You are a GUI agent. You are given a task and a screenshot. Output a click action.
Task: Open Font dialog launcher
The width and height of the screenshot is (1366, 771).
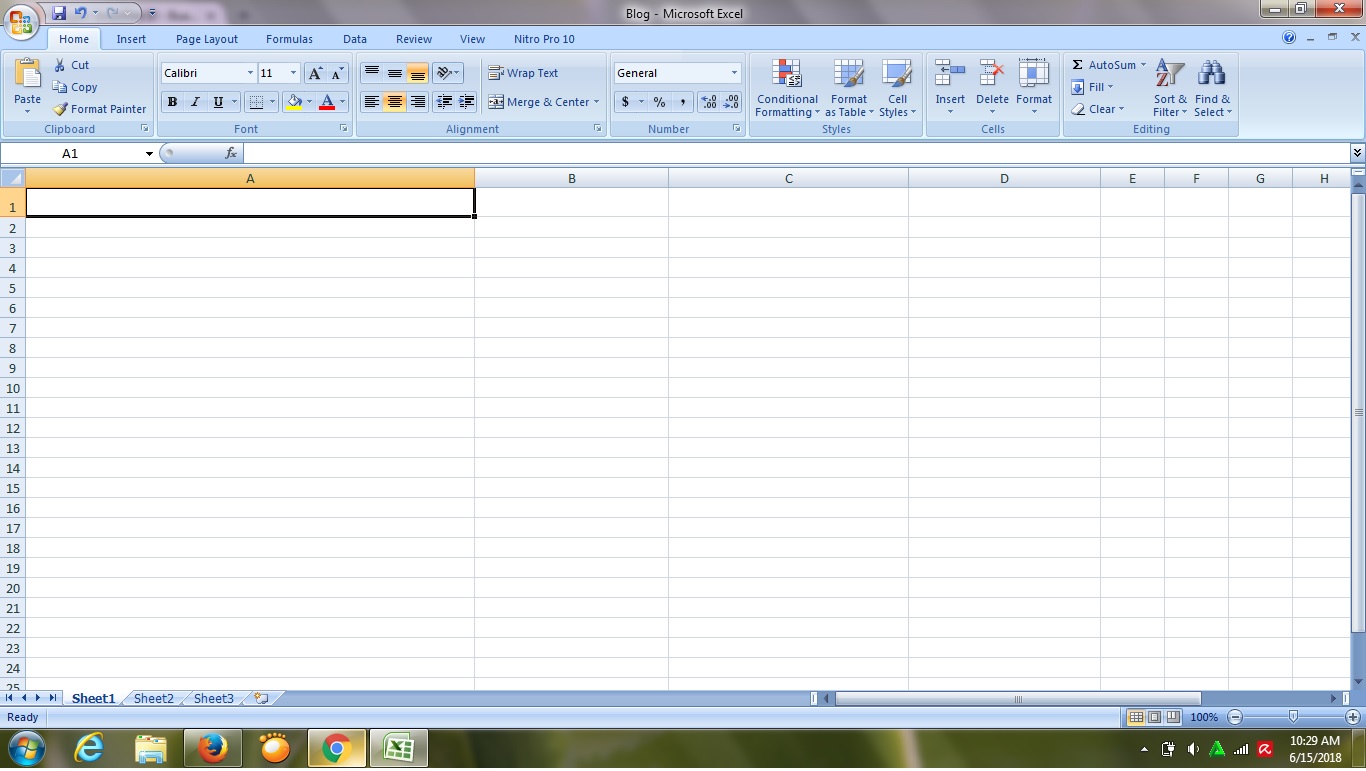pyautogui.click(x=344, y=129)
